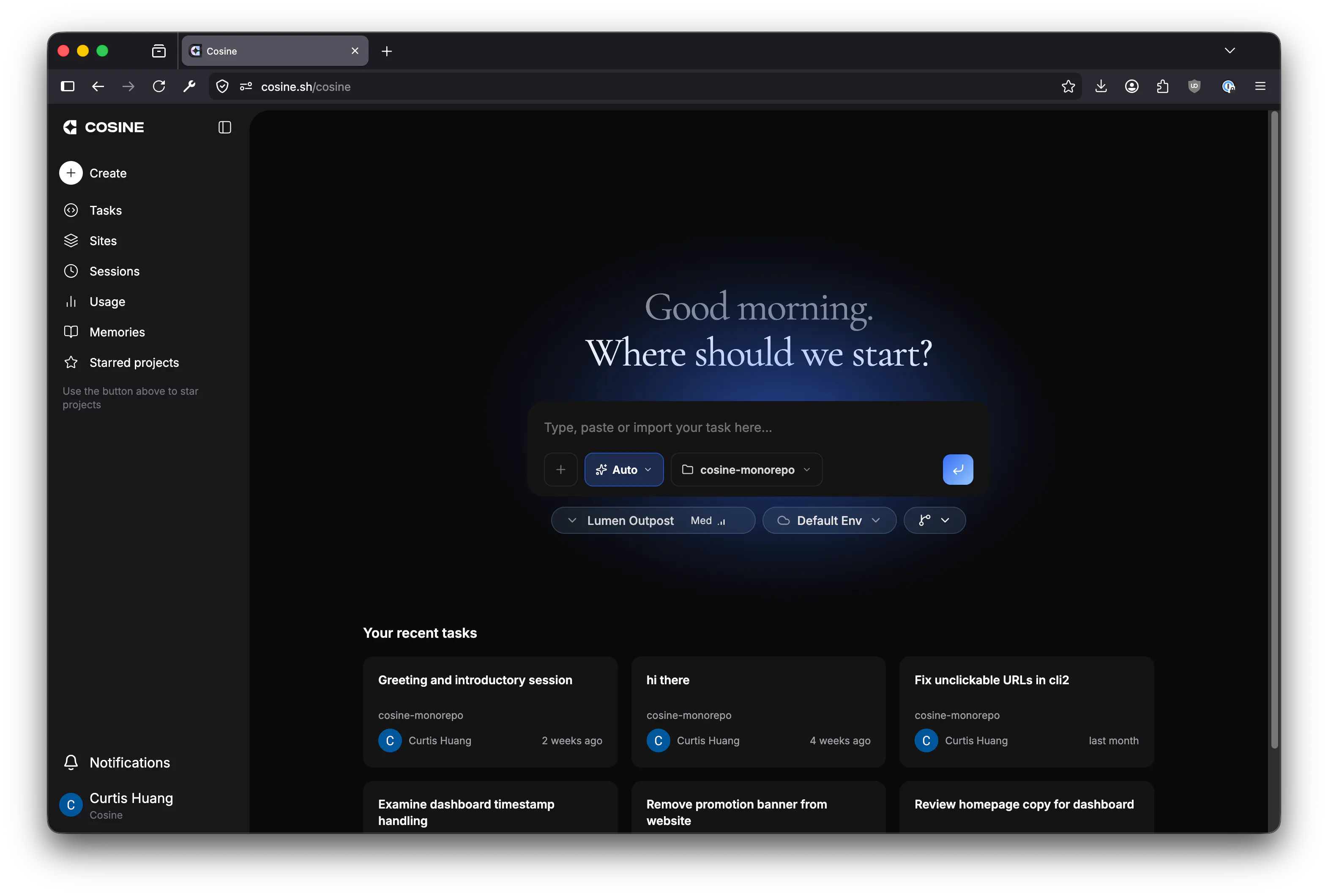Reload the page

pos(159,86)
